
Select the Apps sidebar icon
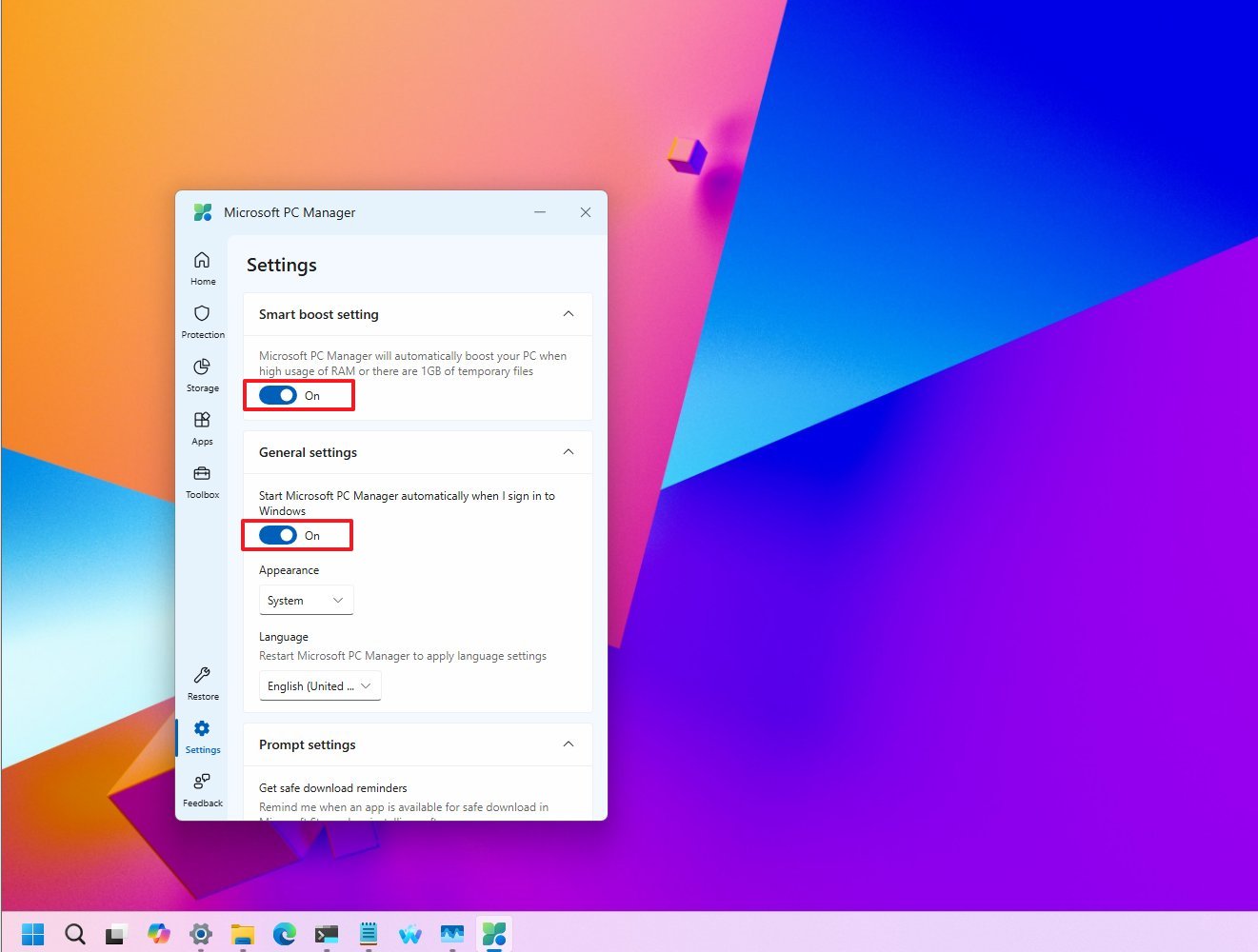pos(202,427)
